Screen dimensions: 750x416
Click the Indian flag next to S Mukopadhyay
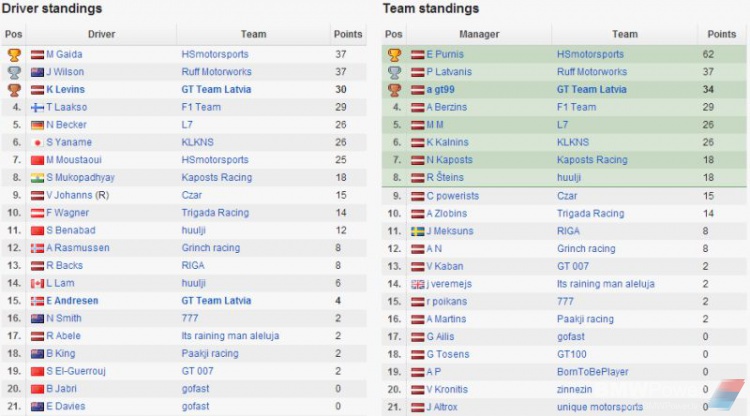(37, 178)
